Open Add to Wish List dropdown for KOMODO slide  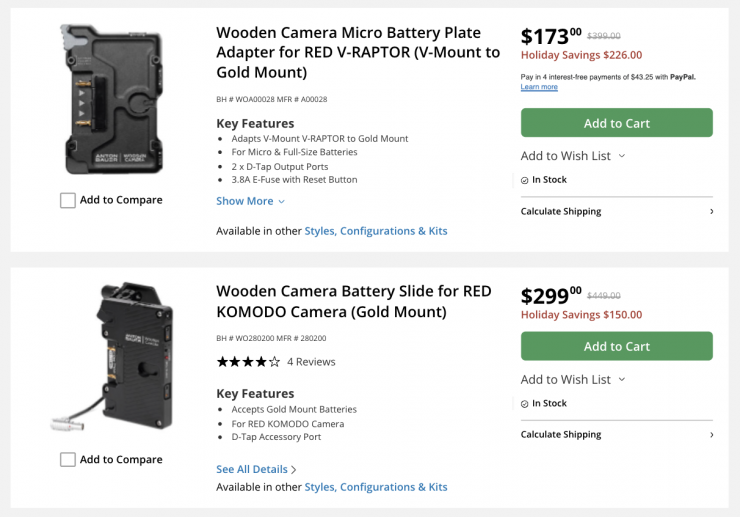click(x=573, y=379)
